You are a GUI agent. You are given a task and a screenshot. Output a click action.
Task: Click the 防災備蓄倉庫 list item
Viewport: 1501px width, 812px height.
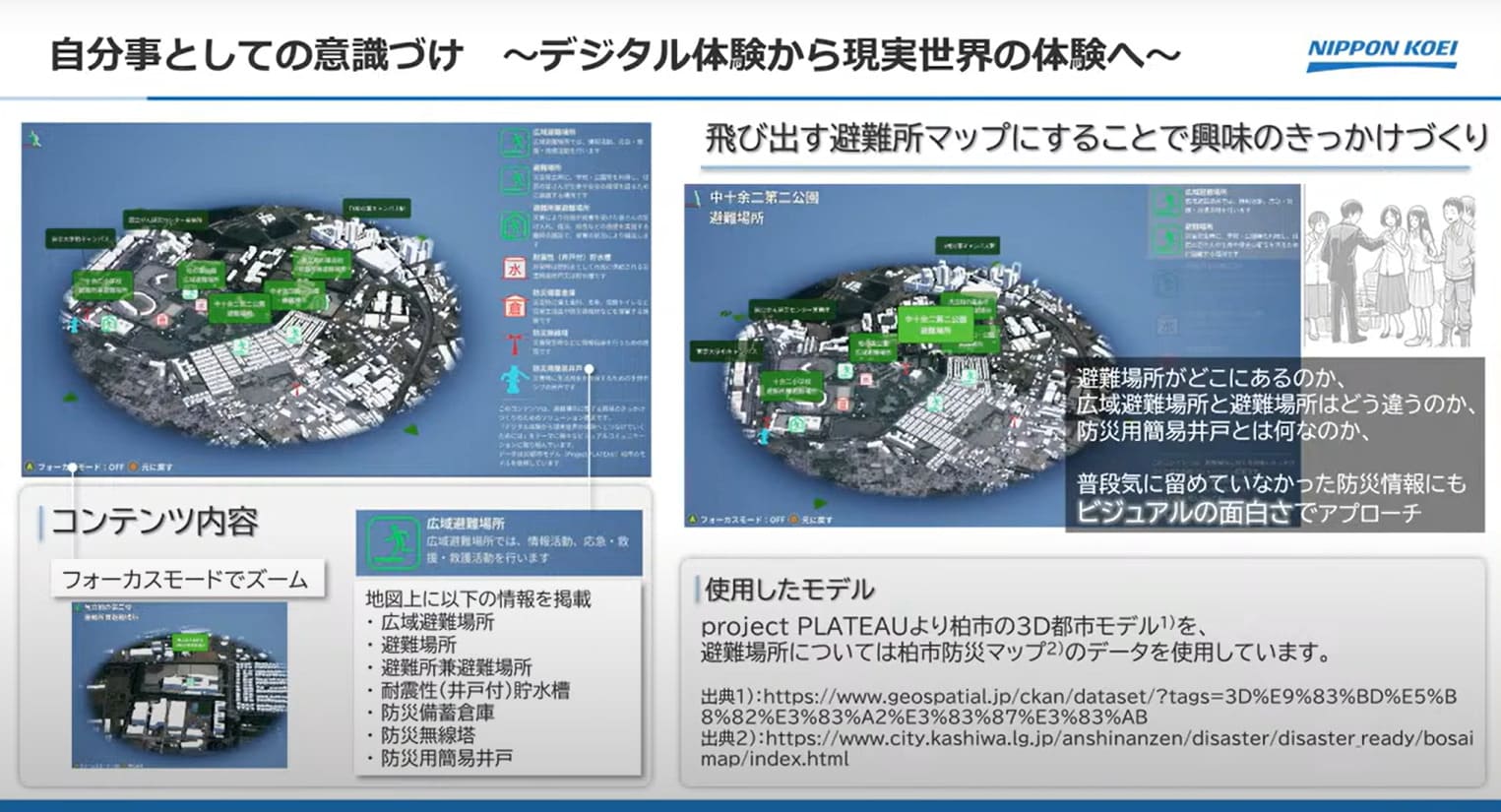coord(437,713)
